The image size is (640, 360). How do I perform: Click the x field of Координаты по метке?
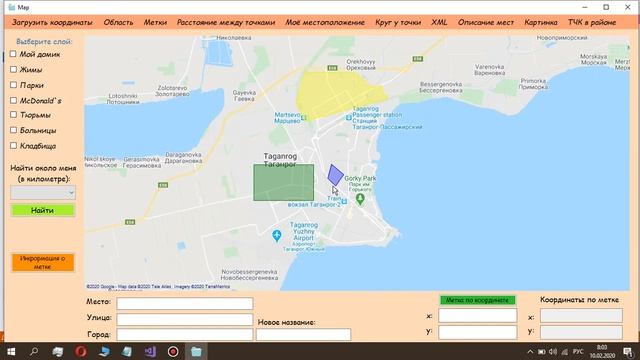click(x=581, y=316)
